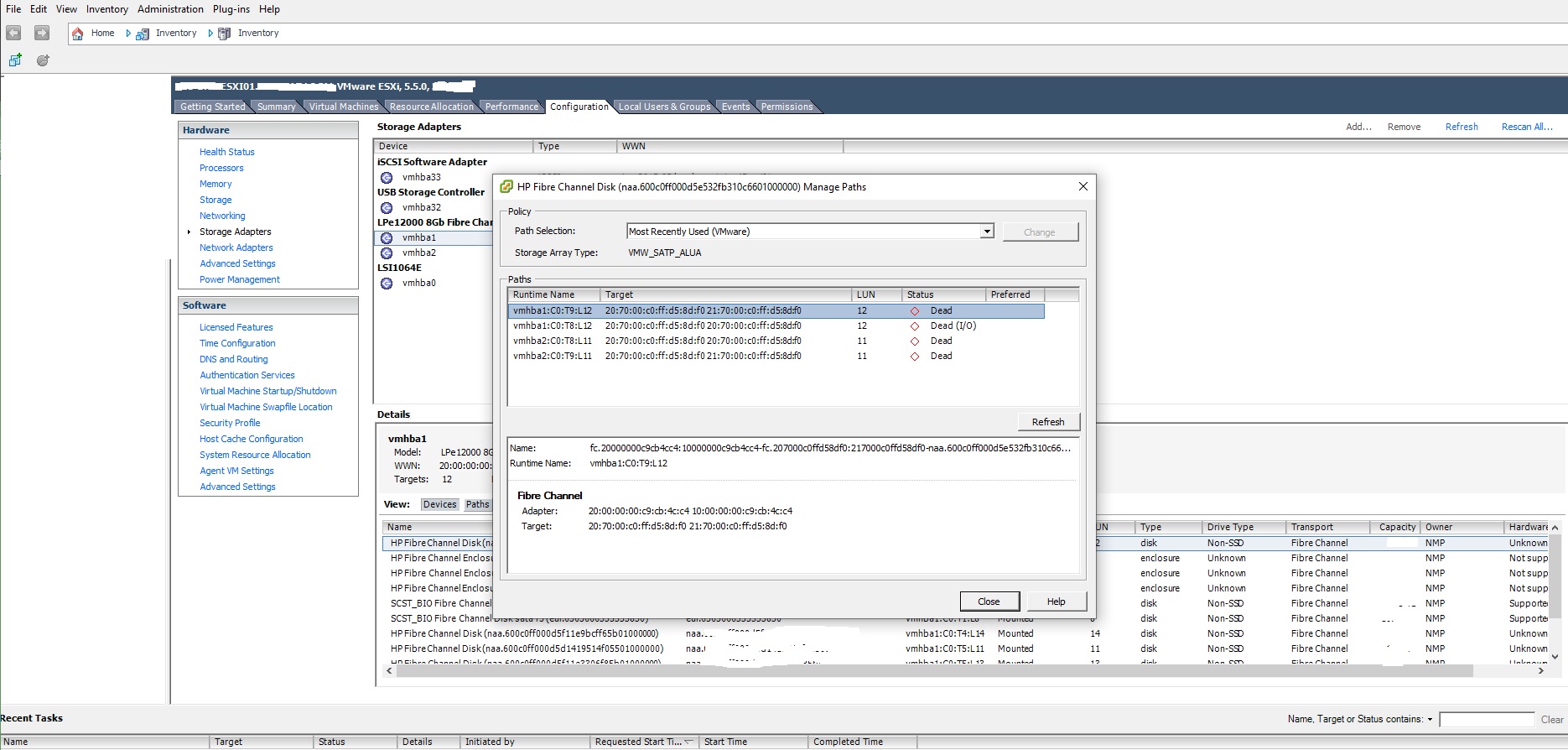The width and height of the screenshot is (1568, 750).
Task: Click the Remove link in Storage Adapters
Action: click(1404, 127)
